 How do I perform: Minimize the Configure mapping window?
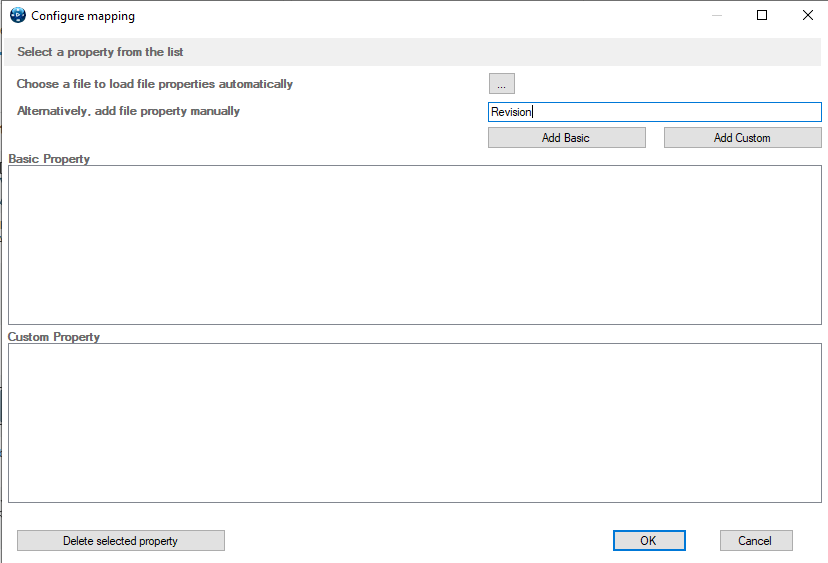click(x=717, y=15)
